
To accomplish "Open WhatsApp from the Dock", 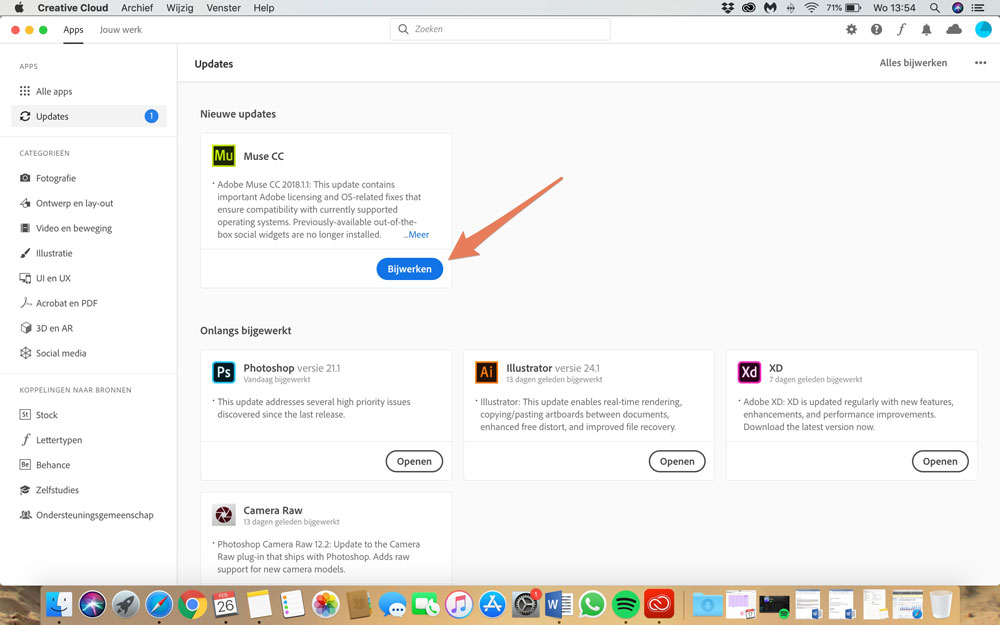I will (x=592, y=604).
